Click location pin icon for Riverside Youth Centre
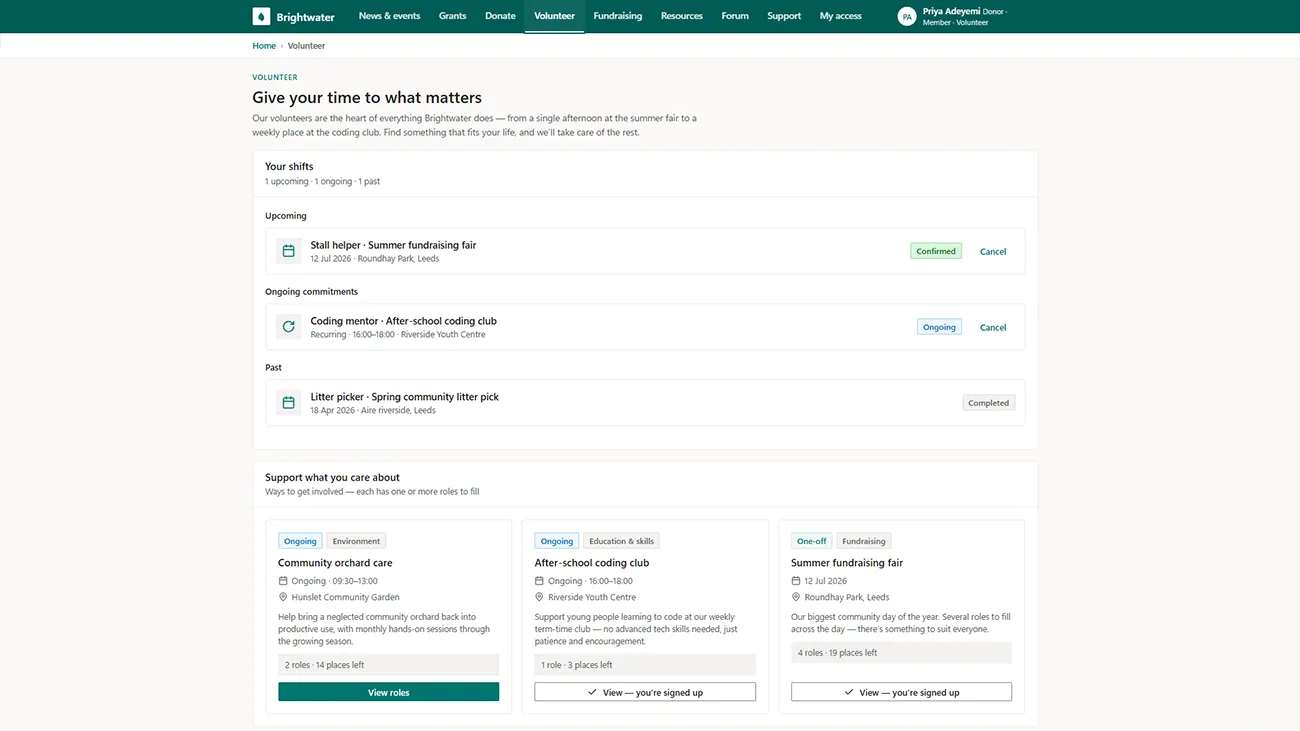The width and height of the screenshot is (1300, 731). (540, 597)
